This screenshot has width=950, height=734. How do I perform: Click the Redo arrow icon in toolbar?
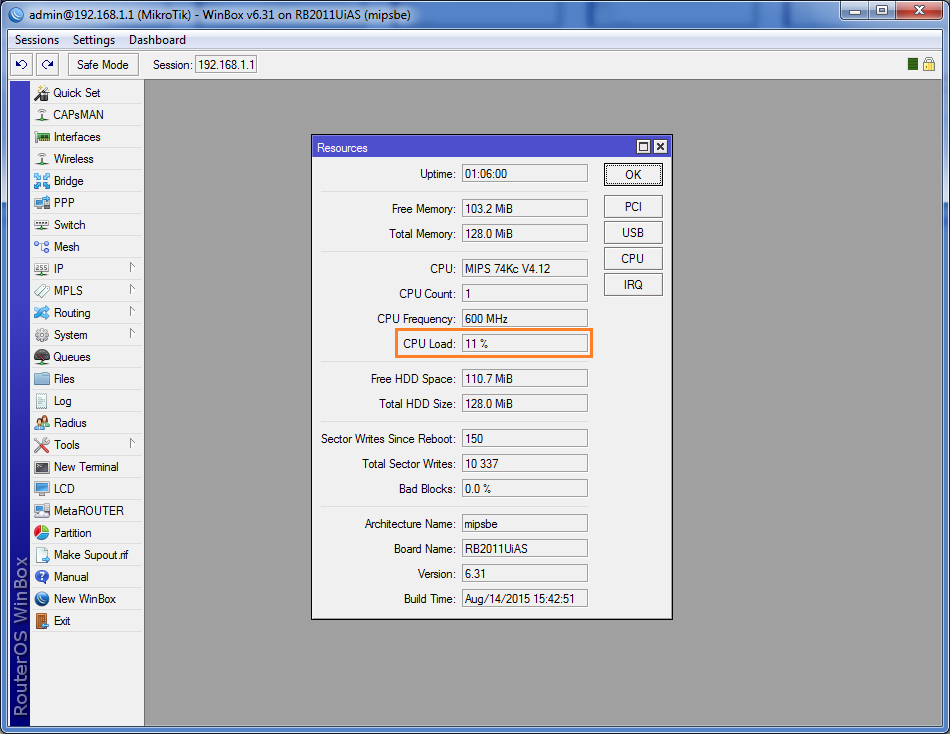(x=48, y=64)
